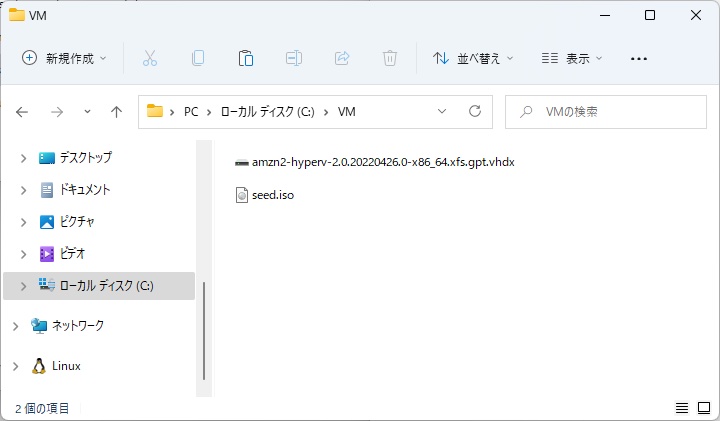This screenshot has width=720, height=421.
Task: Switch to details view layout icon
Action: pos(682,408)
